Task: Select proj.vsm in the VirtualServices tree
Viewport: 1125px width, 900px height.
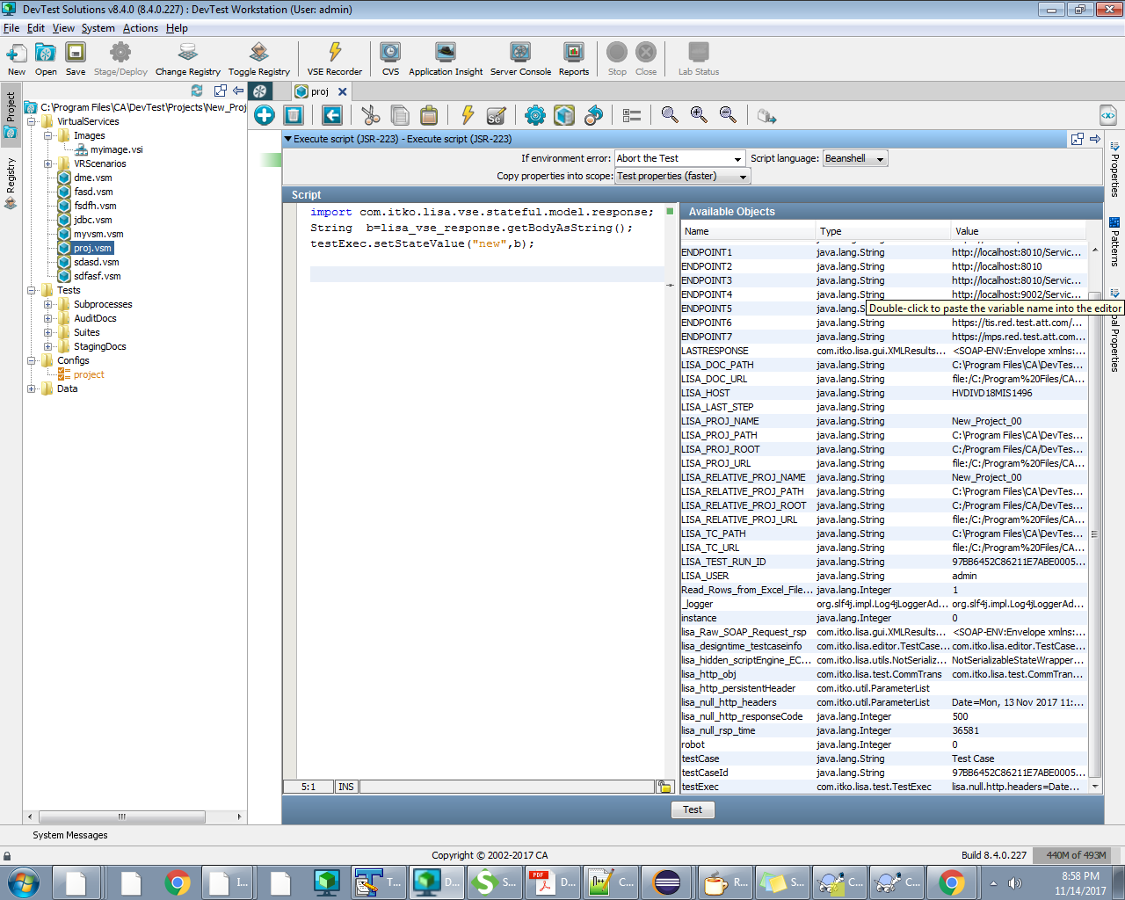Action: pyautogui.click(x=87, y=247)
